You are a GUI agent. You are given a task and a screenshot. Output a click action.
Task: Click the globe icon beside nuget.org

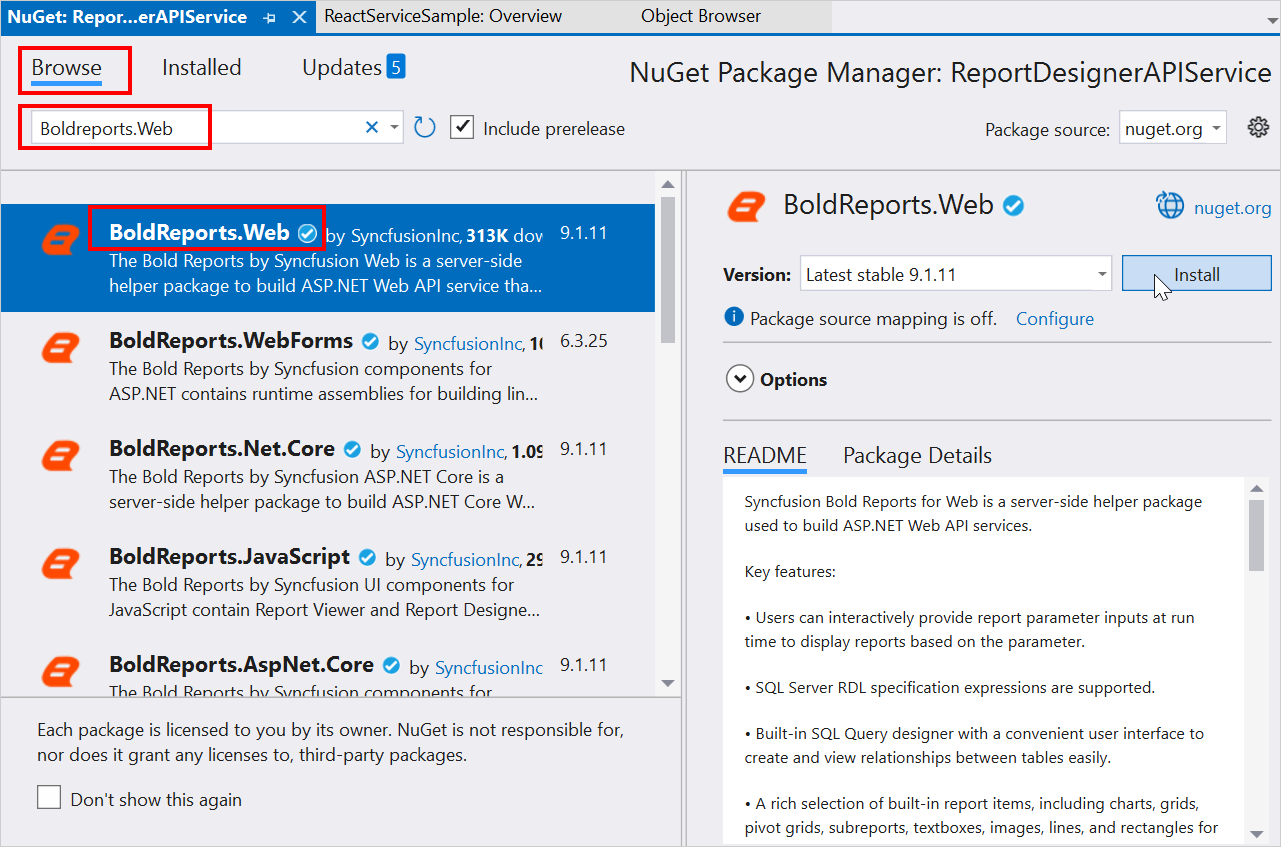tap(1170, 205)
